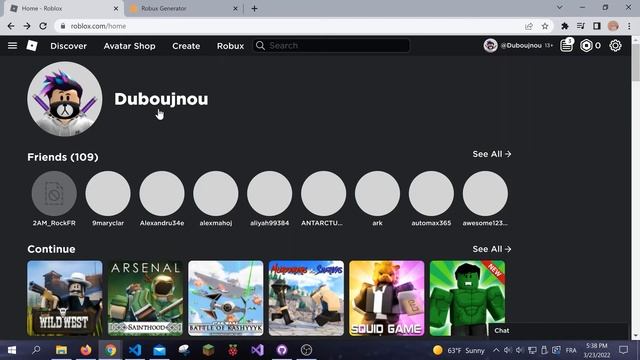The image size is (640, 360).
Task: Open the Mail app from the taskbar
Action: tap(159, 350)
